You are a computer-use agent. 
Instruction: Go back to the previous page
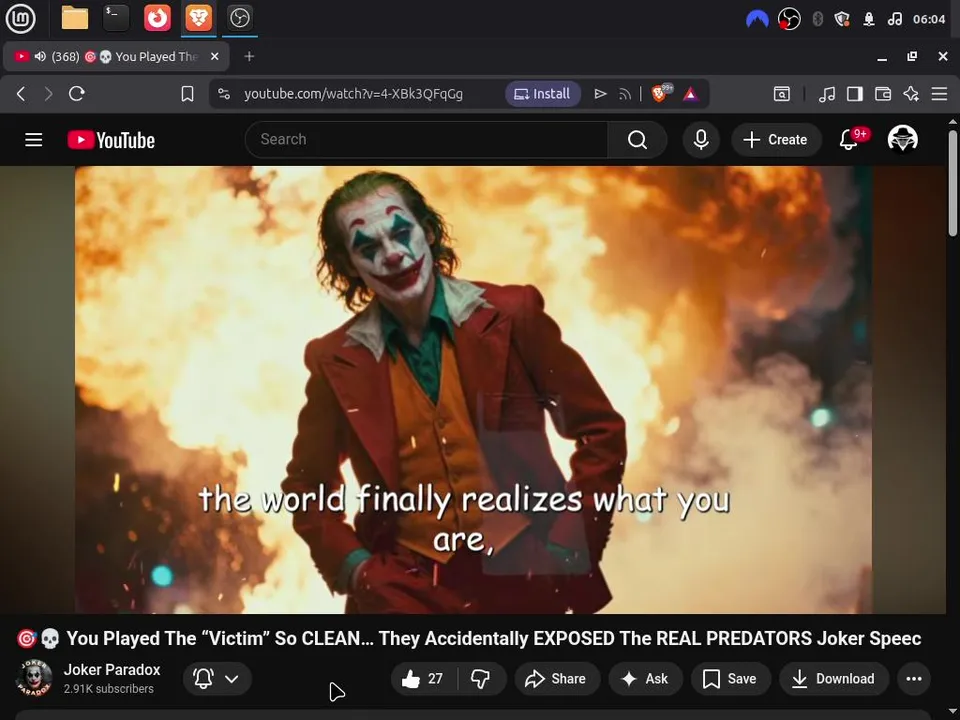tap(21, 94)
